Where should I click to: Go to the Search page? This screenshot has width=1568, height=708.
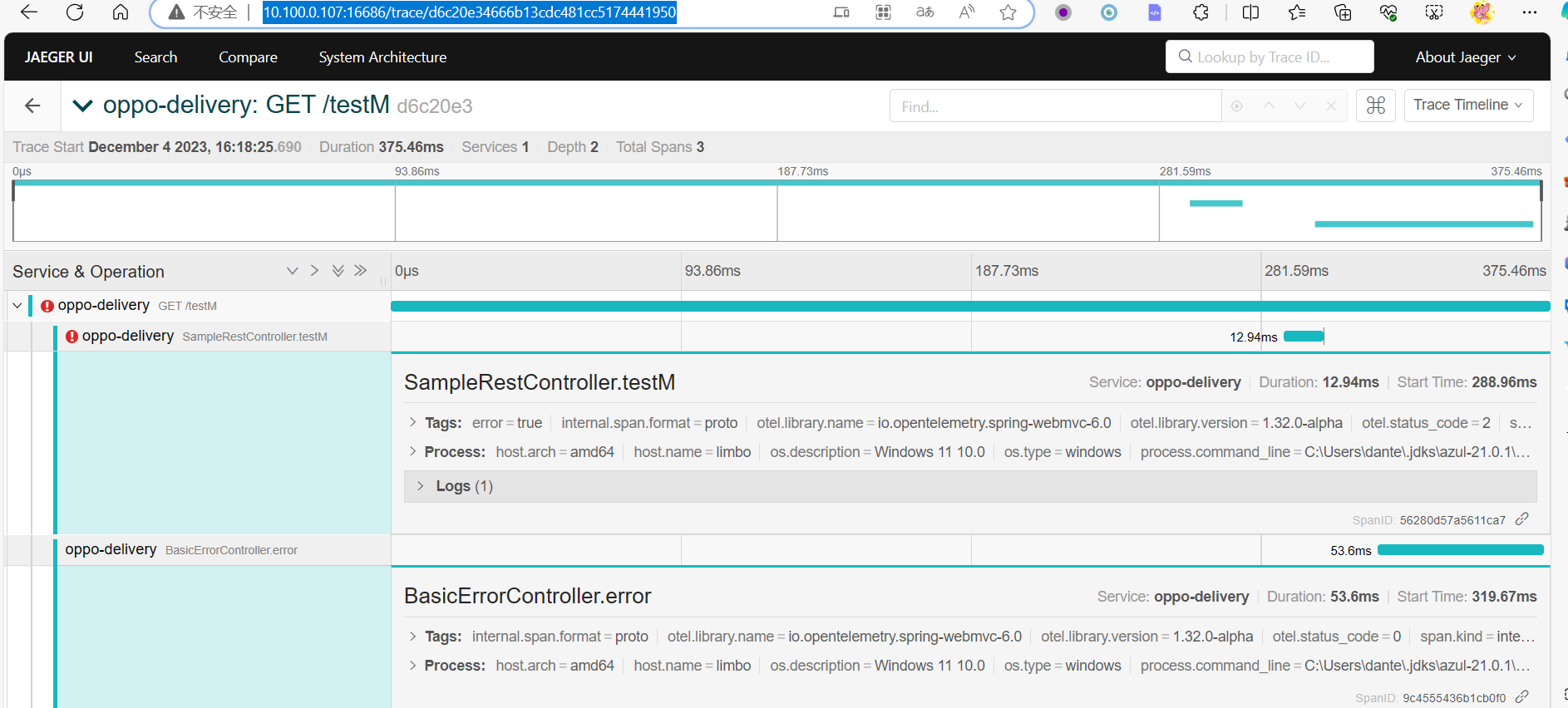pyautogui.click(x=155, y=57)
